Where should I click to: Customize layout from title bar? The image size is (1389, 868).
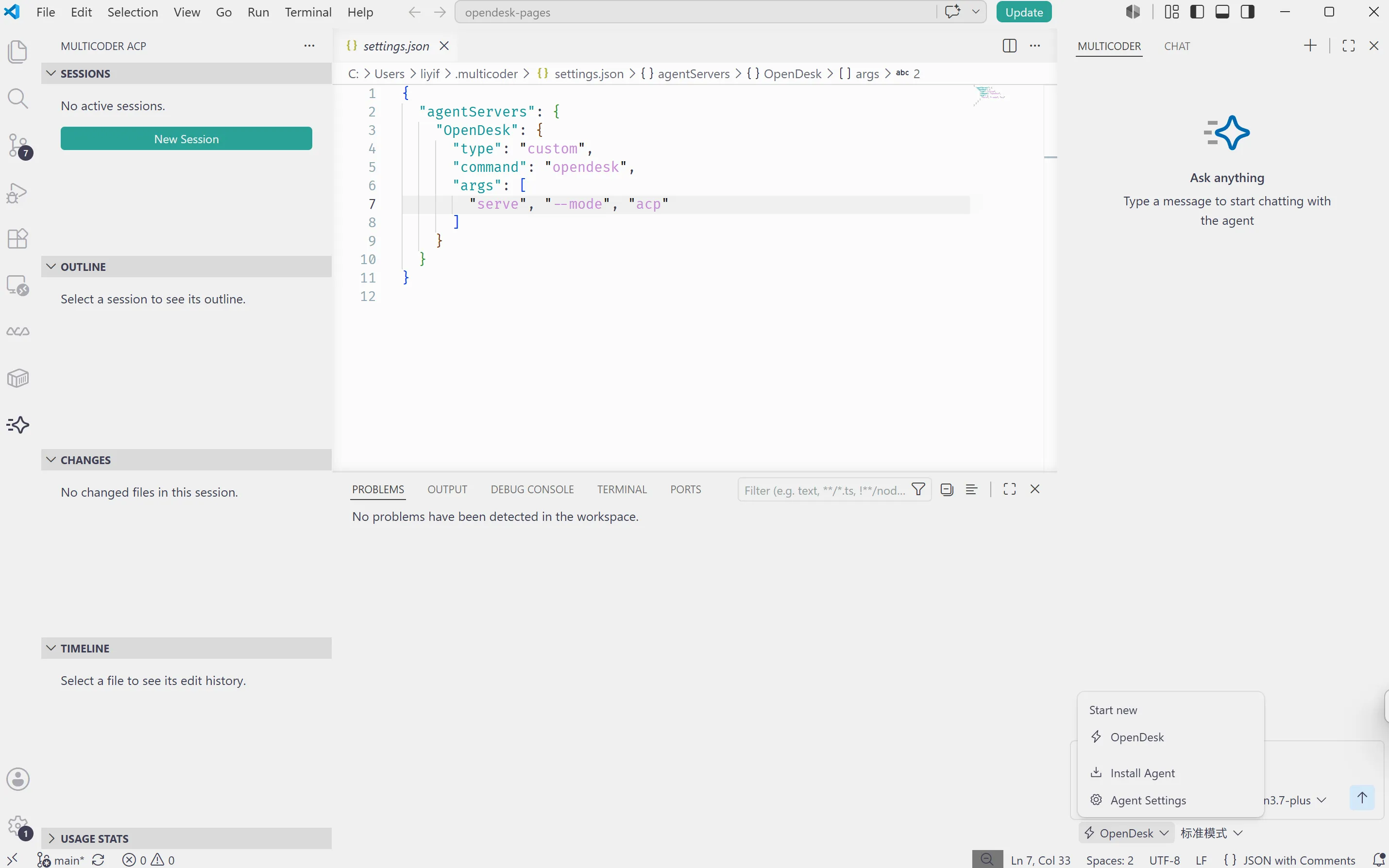click(1172, 12)
